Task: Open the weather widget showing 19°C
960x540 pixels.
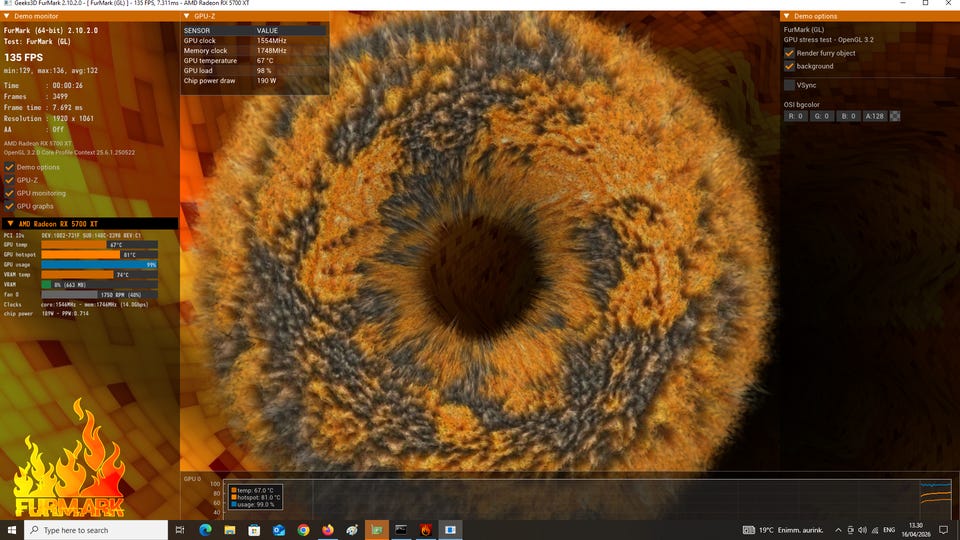Action: tap(783, 530)
